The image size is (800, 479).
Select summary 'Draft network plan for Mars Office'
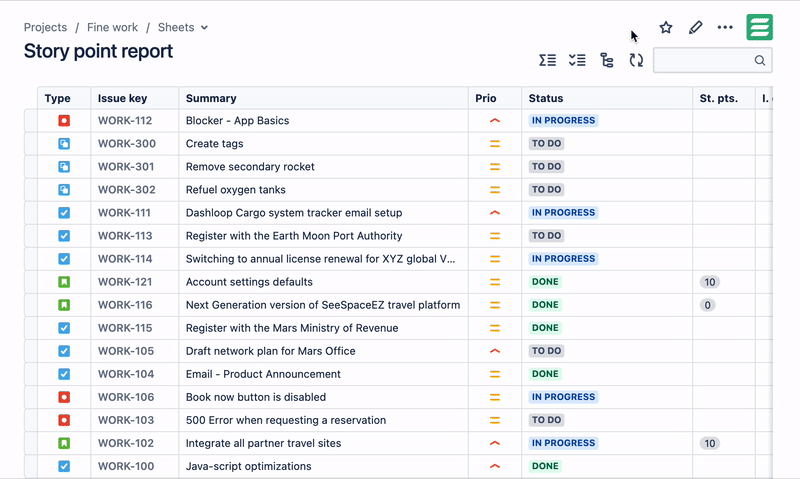(x=270, y=351)
